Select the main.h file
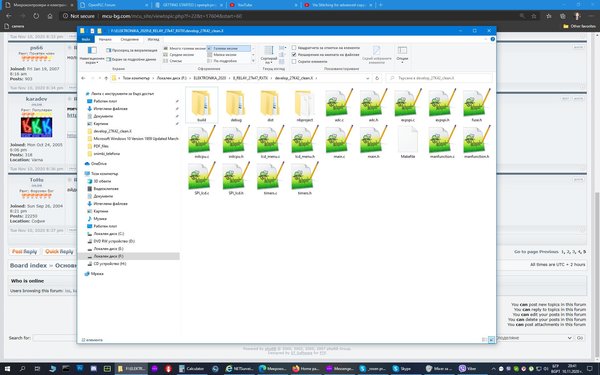Screen dimensions: 600x375 point(373,141)
